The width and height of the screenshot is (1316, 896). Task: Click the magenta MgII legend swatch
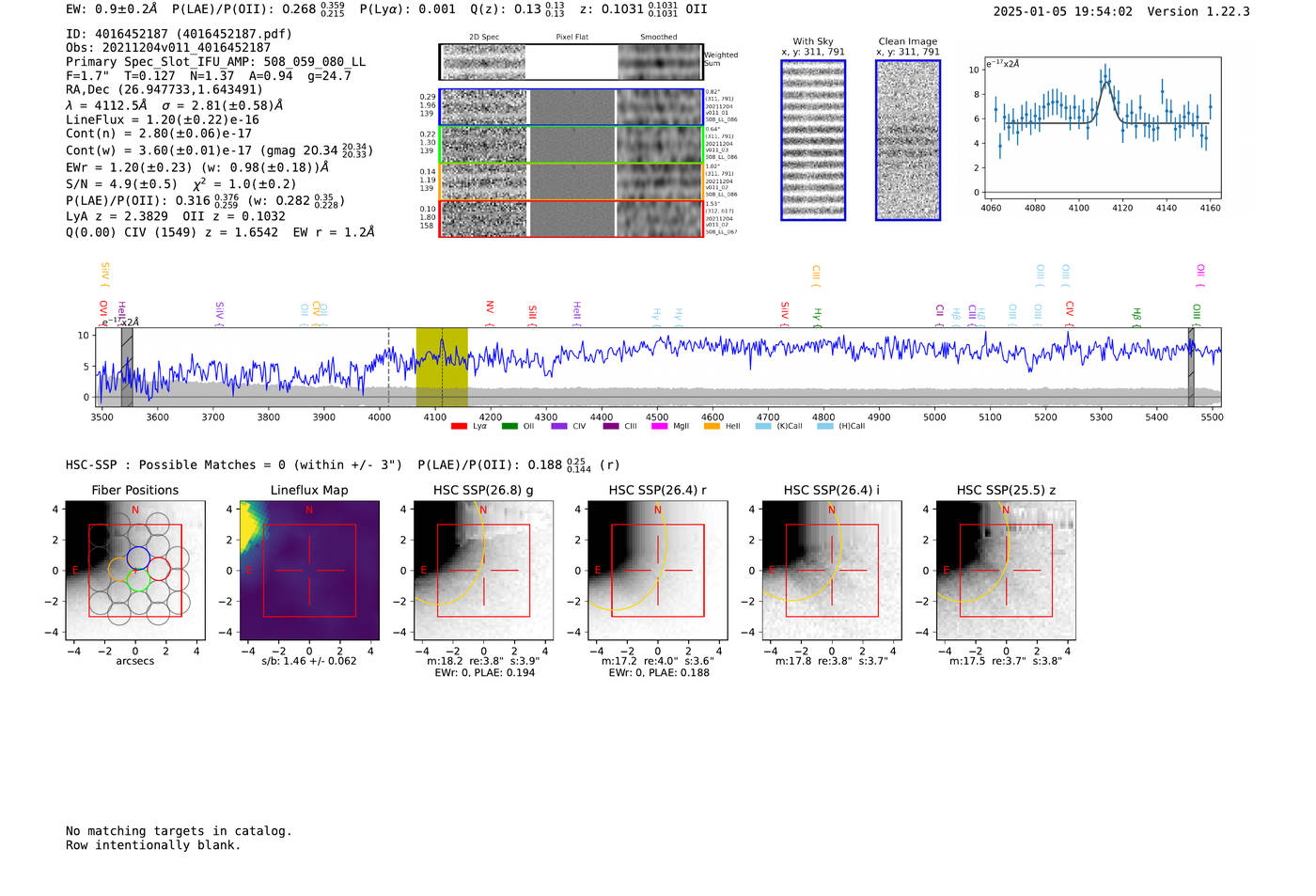click(x=659, y=426)
